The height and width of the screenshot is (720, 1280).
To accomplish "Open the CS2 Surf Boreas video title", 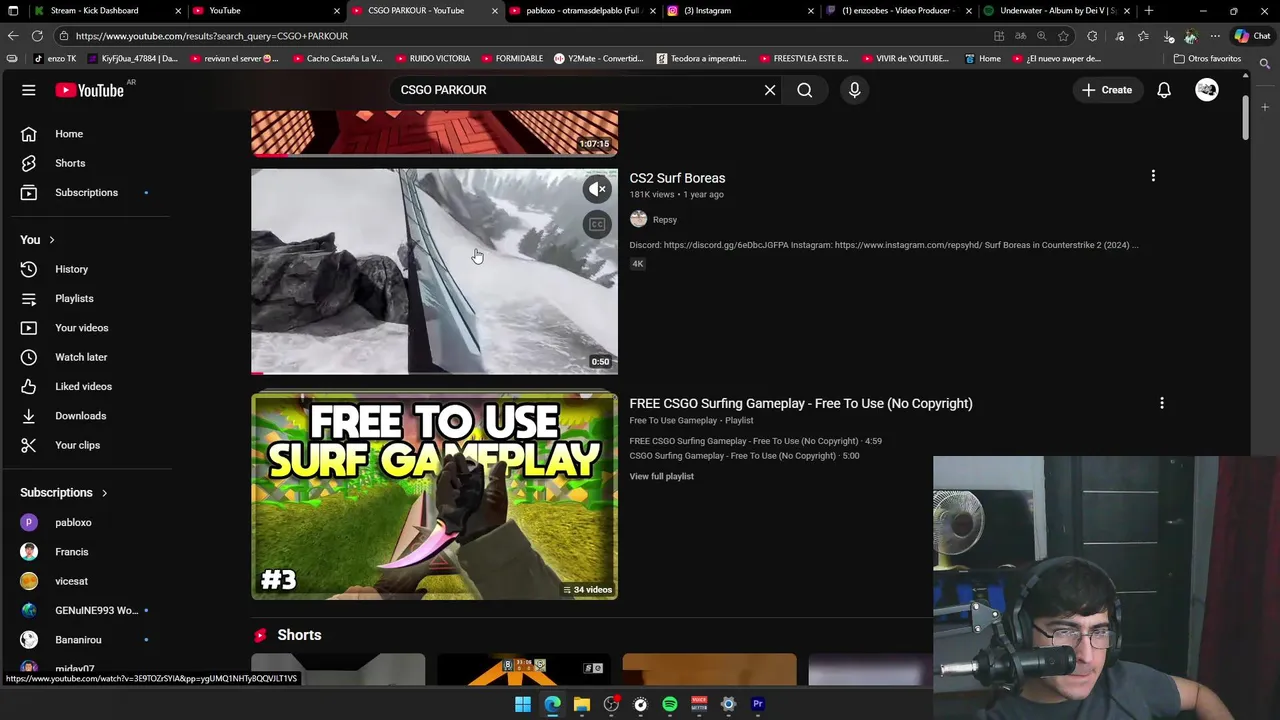I will [677, 178].
